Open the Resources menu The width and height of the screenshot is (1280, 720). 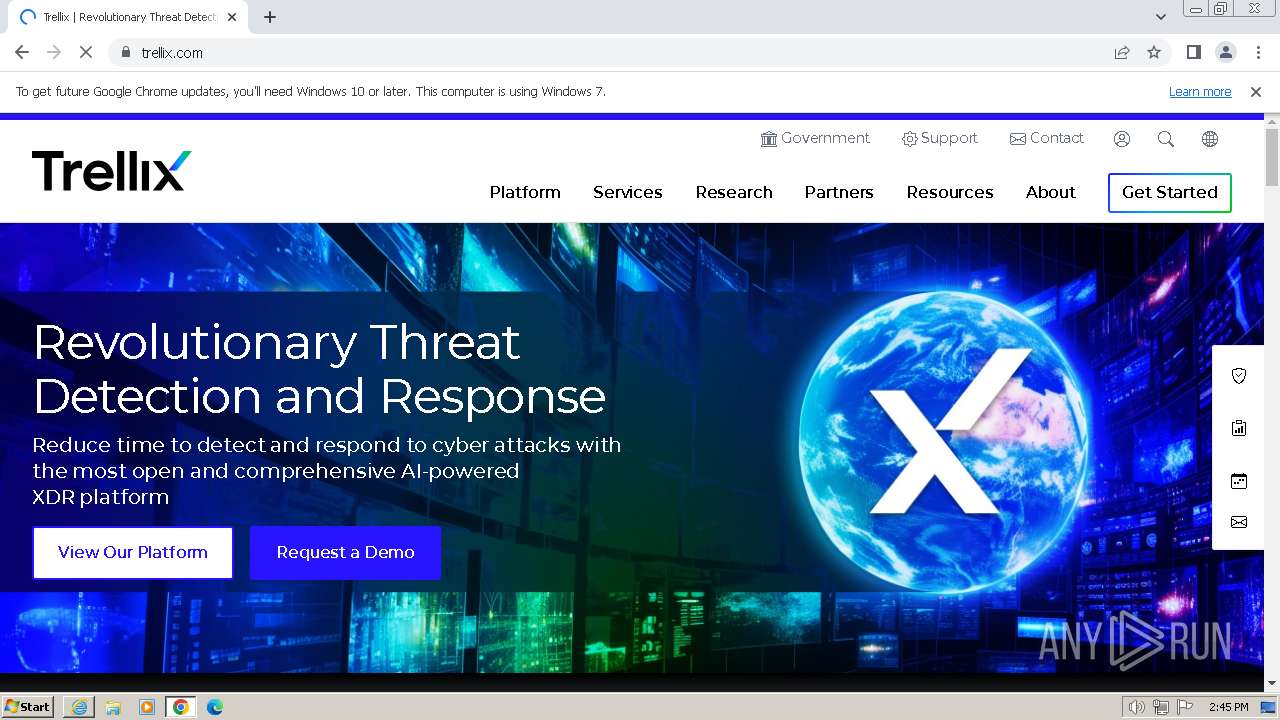pos(950,192)
